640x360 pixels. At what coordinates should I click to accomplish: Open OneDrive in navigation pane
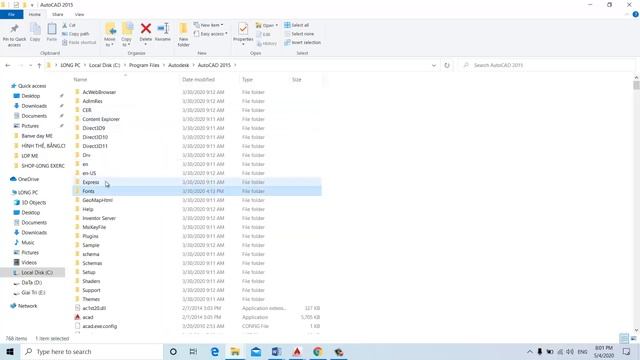coord(28,179)
